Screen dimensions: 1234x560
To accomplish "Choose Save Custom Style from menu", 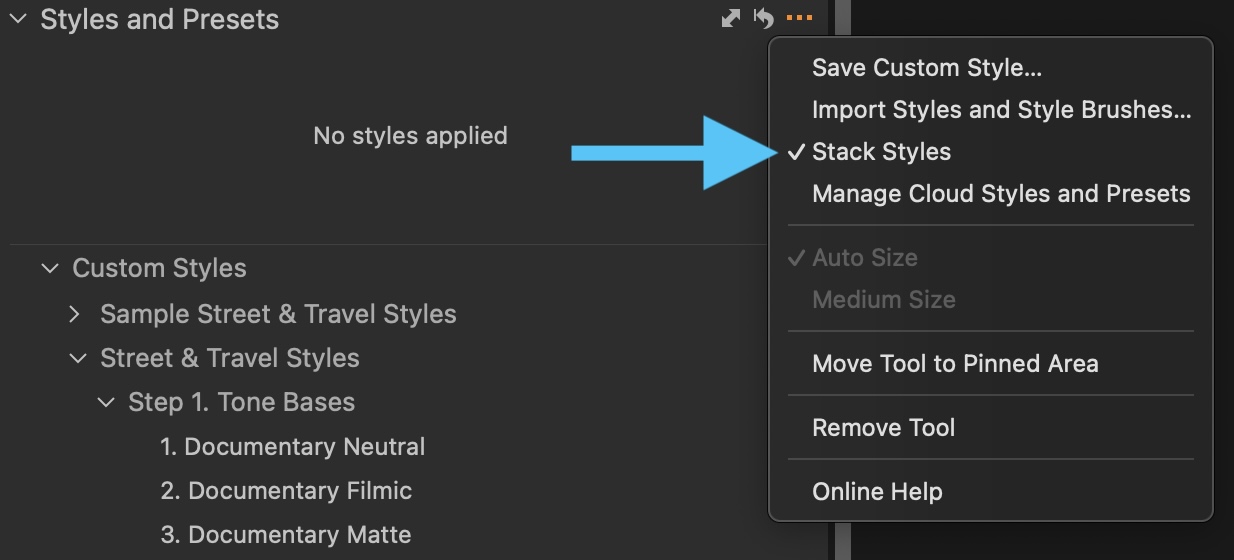I will pos(926,68).
